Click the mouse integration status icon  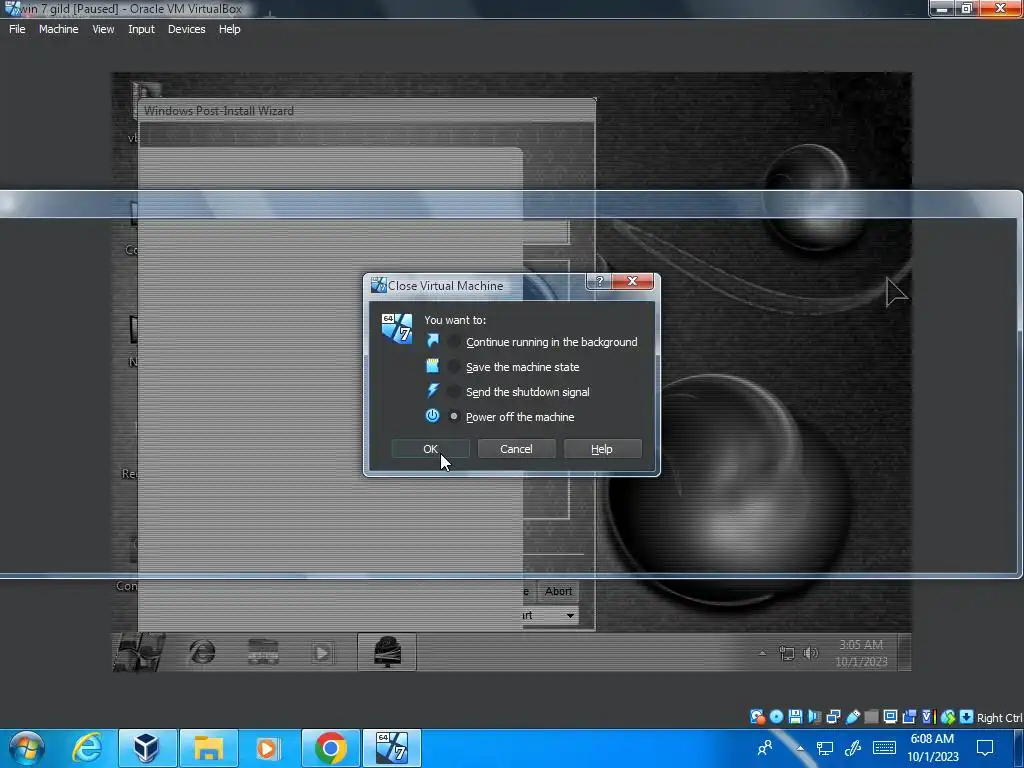coord(948,717)
